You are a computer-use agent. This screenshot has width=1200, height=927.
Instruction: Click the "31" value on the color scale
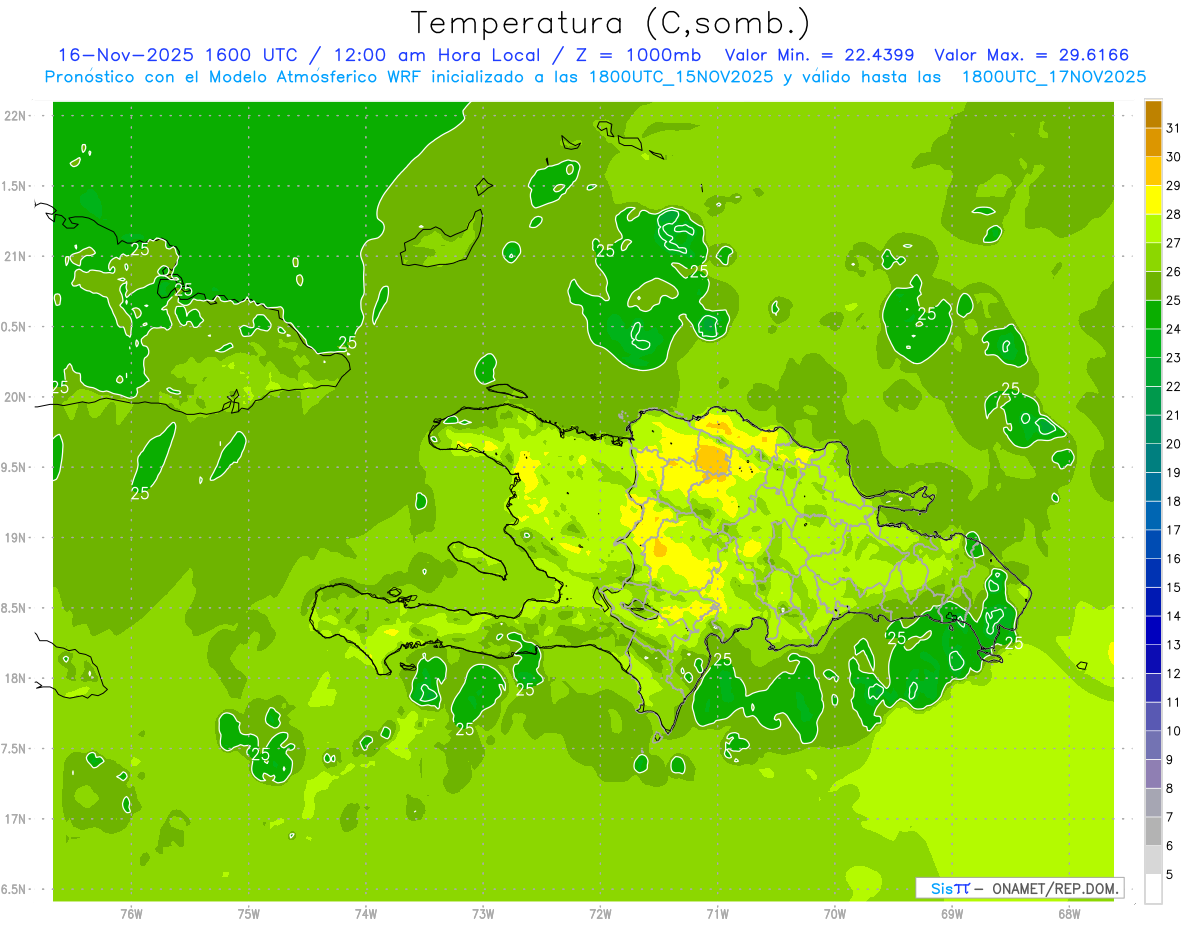pos(1174,128)
